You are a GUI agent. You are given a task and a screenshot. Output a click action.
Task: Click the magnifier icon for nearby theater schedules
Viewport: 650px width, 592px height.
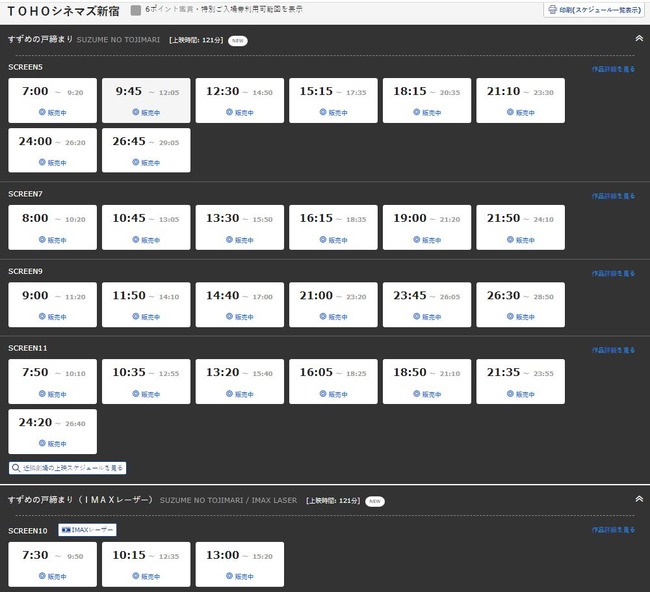click(x=16, y=467)
